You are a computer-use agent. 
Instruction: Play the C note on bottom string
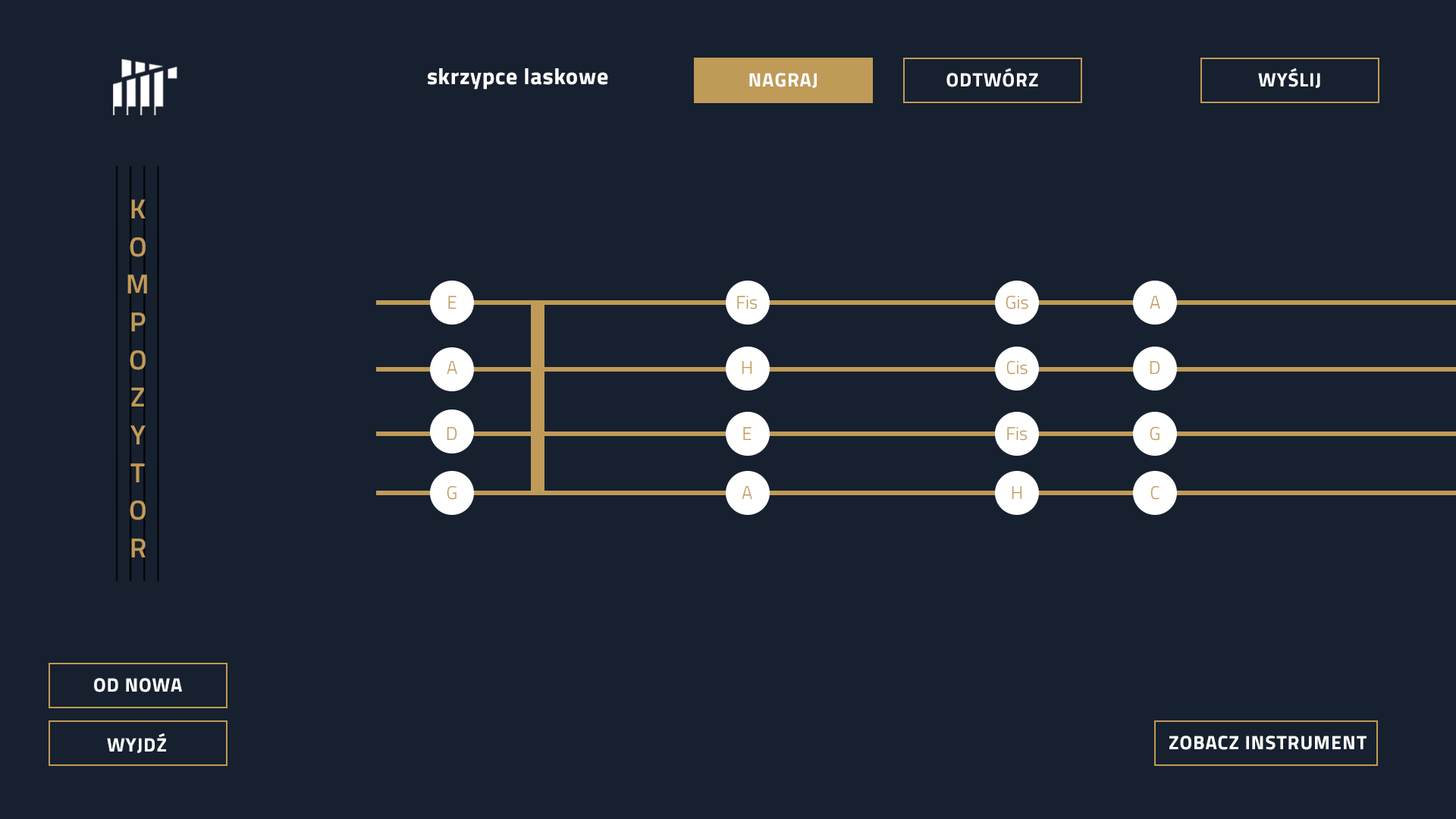[1155, 493]
